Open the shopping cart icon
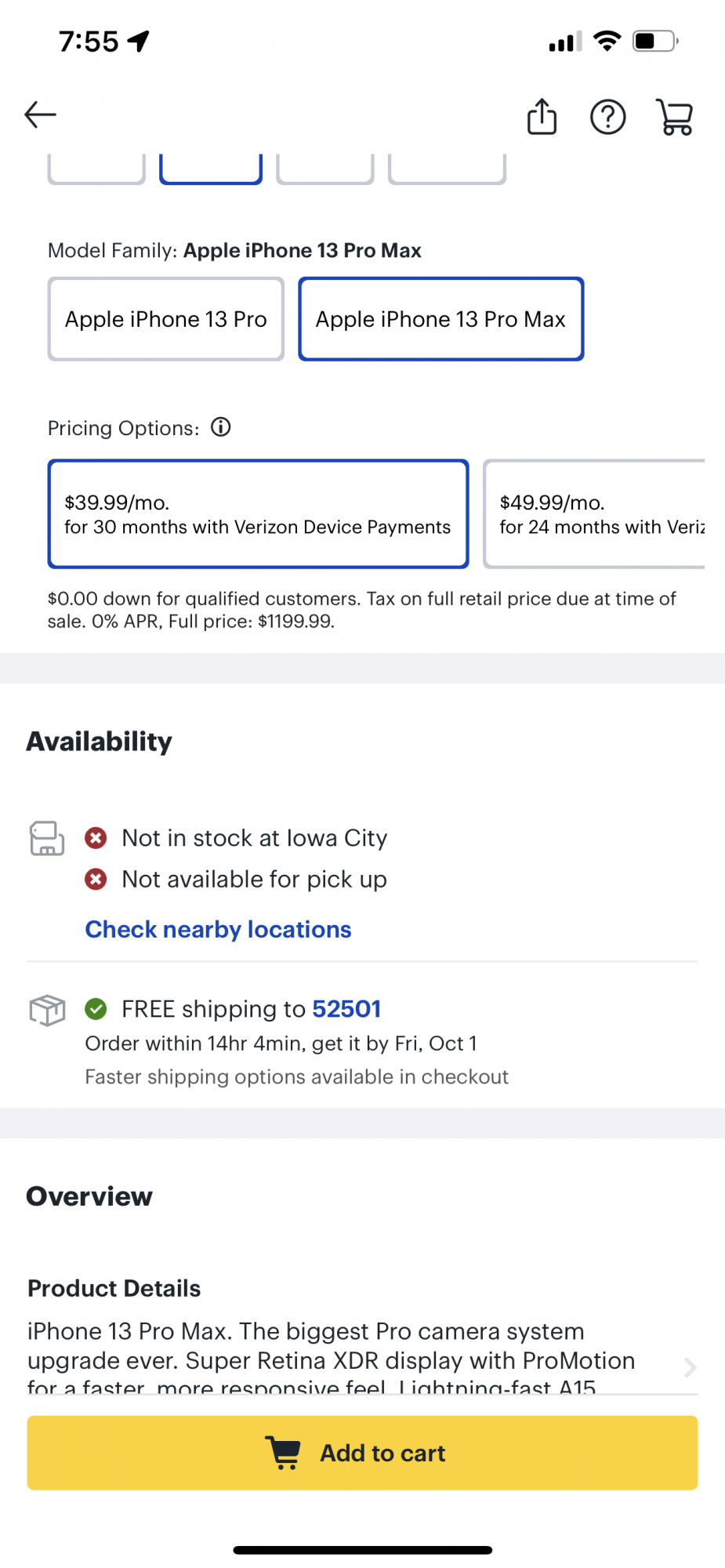Screen dimensions: 725x1568 tap(674, 117)
